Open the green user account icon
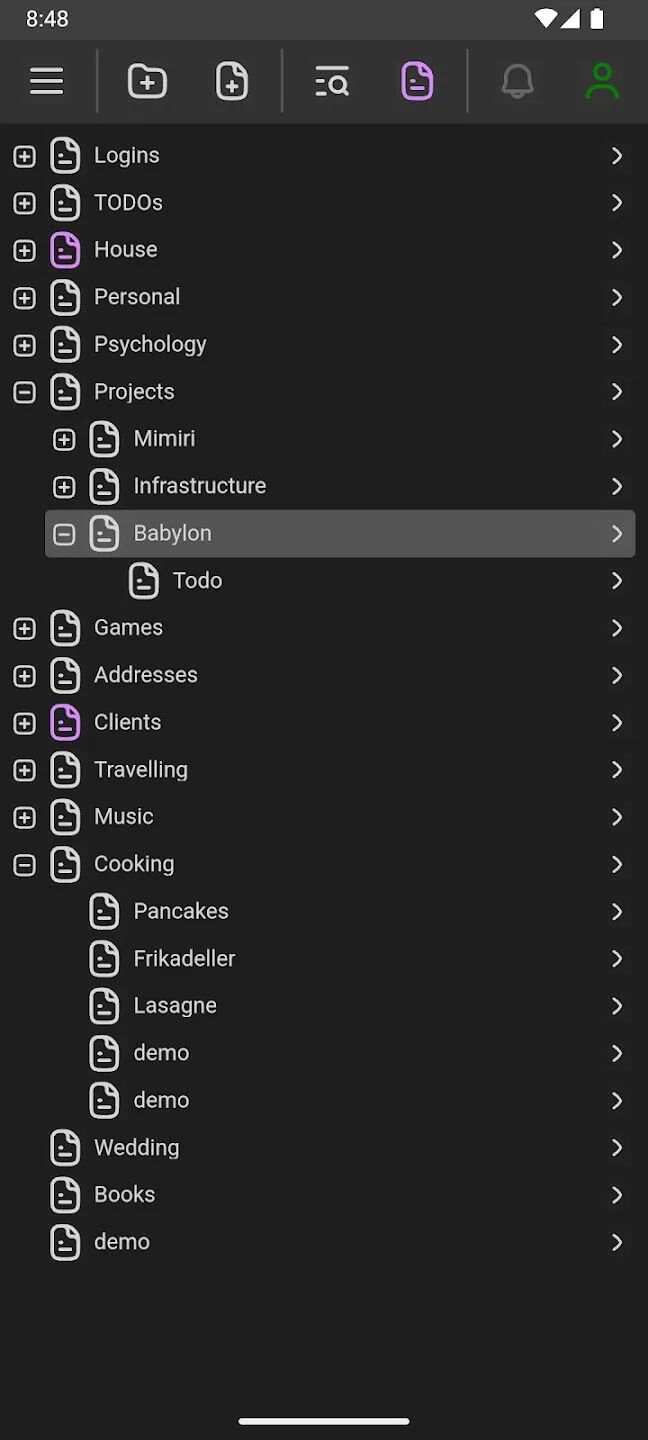648x1440 pixels. click(x=602, y=81)
